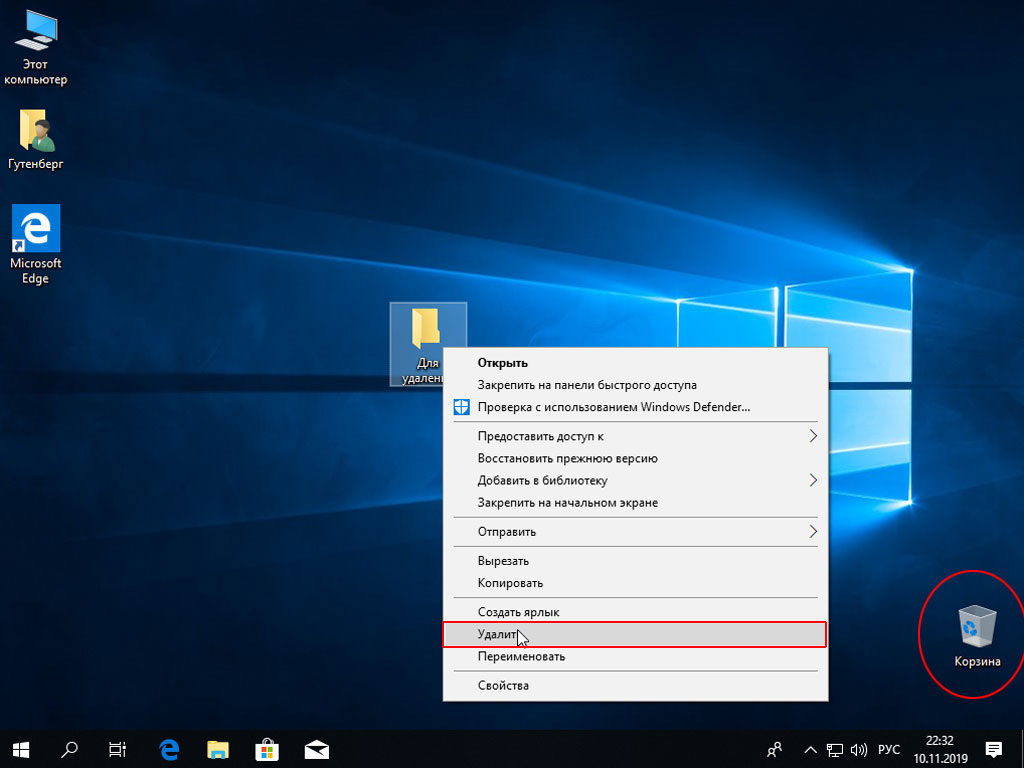The width and height of the screenshot is (1024, 768).
Task: Open the People icon in system tray
Action: point(775,749)
